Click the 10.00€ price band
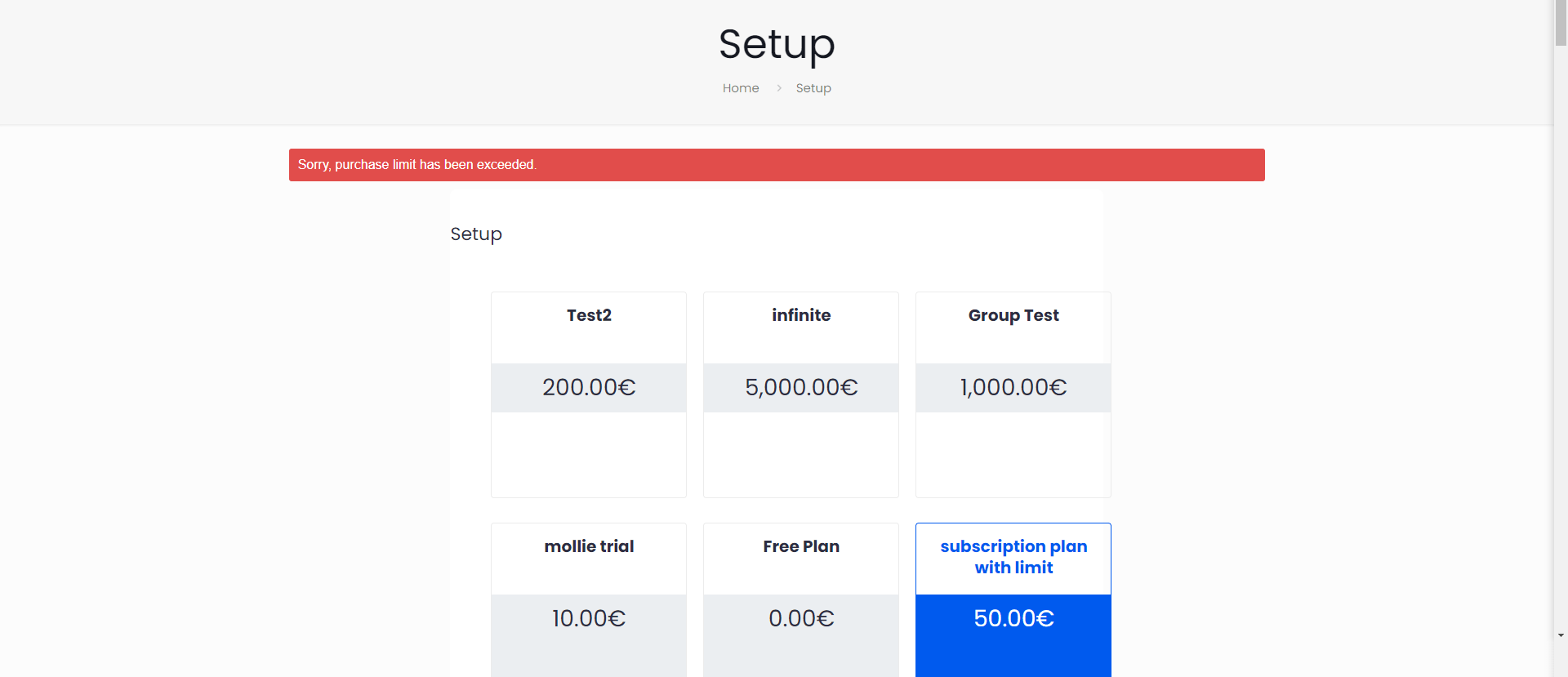The width and height of the screenshot is (1568, 677). [x=589, y=618]
